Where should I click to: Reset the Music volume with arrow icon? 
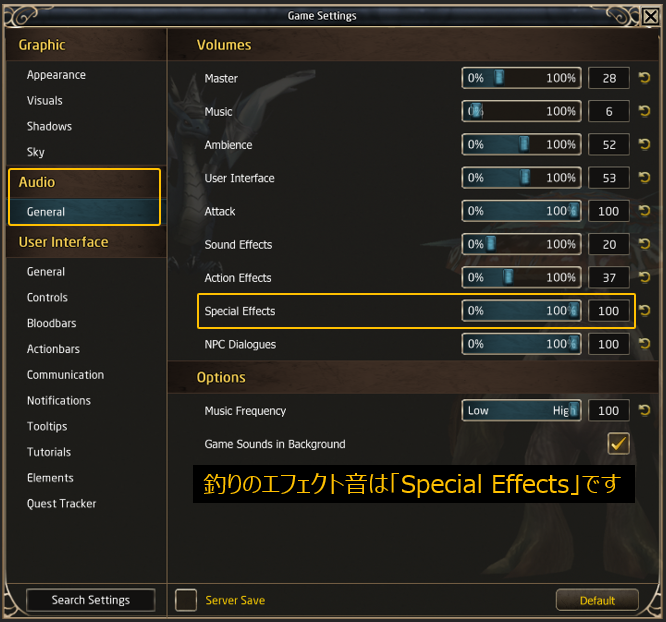click(x=644, y=111)
